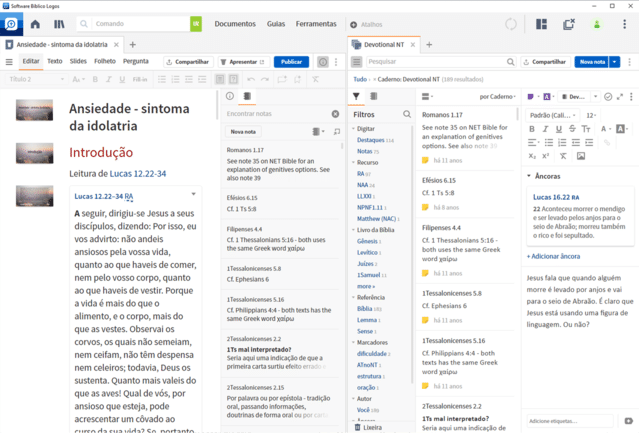639x433 pixels.
Task: Collapse the Livro da Bíblia filter group
Action: pos(354,230)
